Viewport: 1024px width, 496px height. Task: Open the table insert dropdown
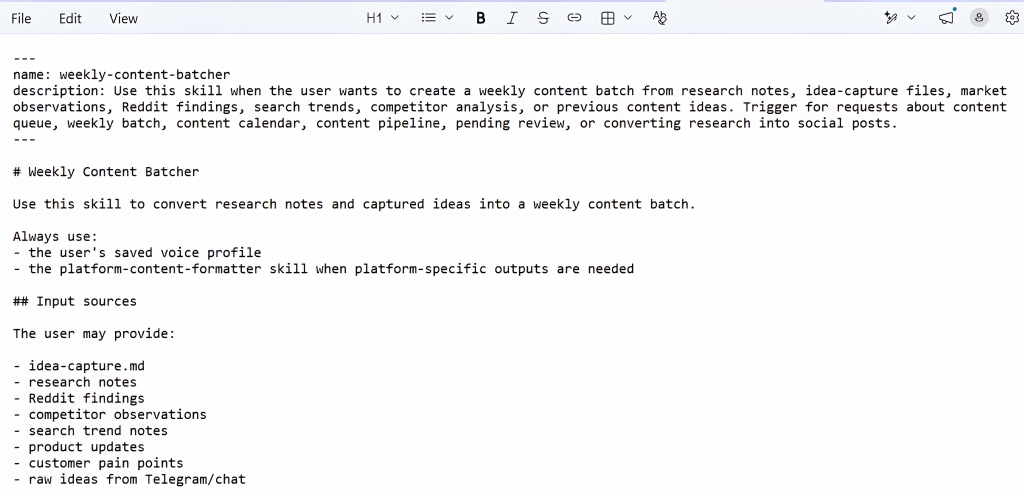pos(628,18)
